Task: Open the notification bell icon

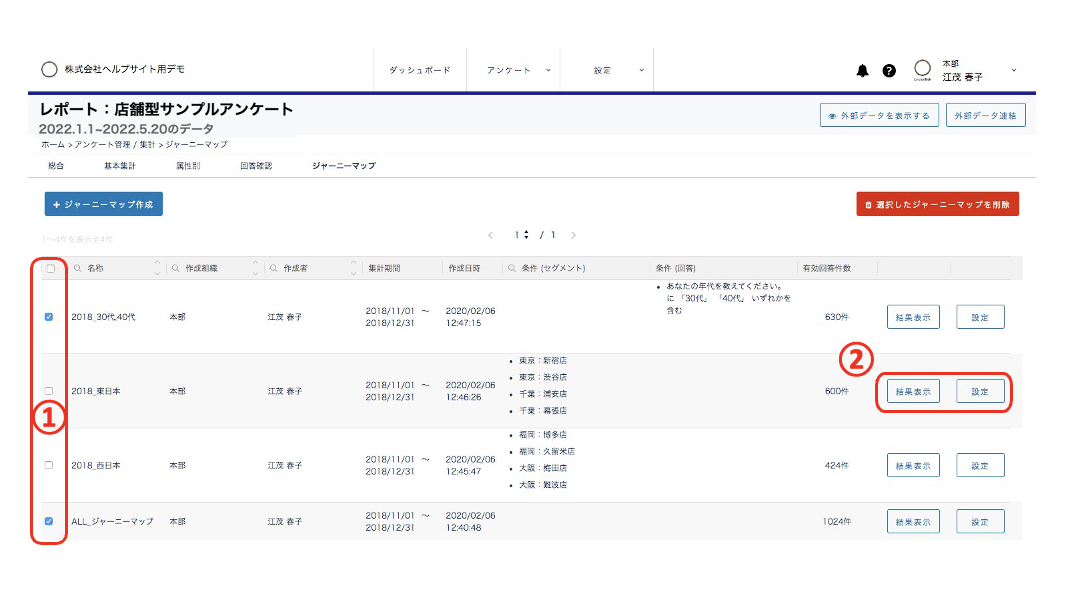Action: (x=862, y=70)
